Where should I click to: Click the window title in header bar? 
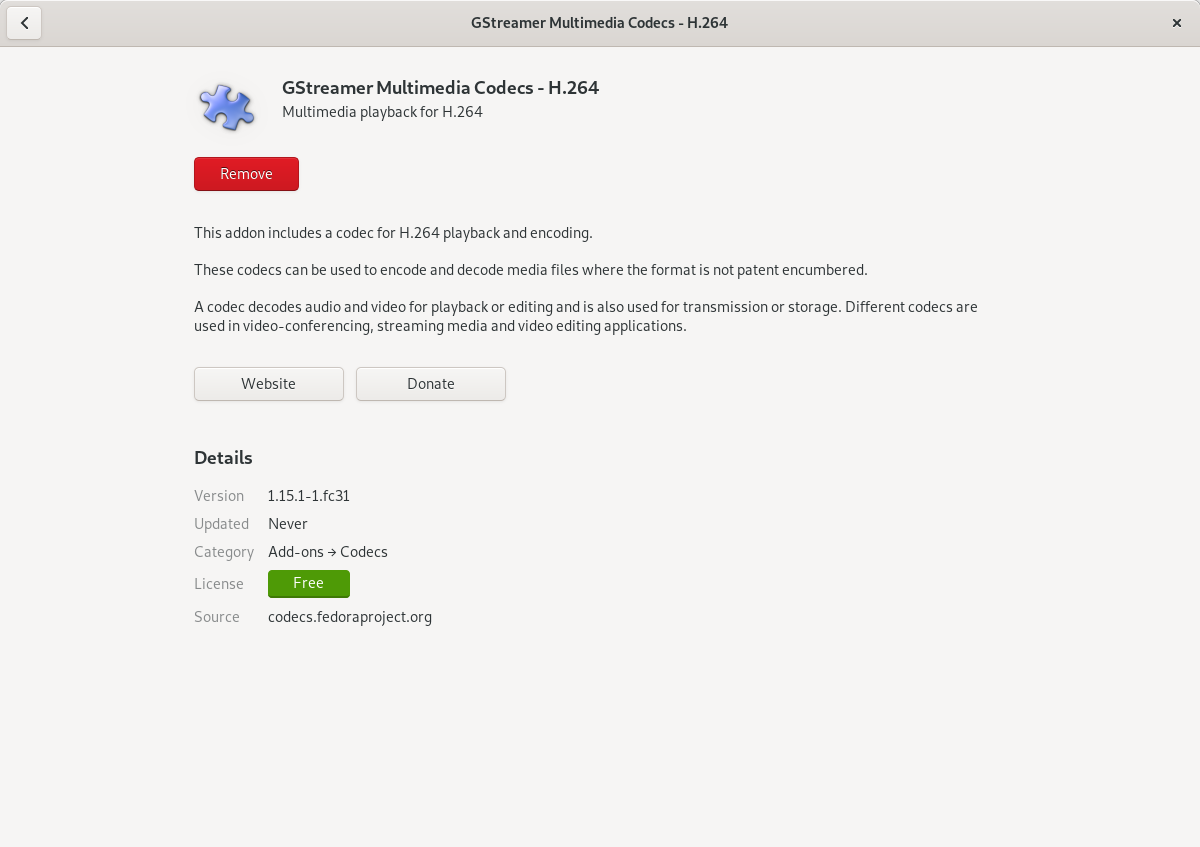pyautogui.click(x=599, y=23)
